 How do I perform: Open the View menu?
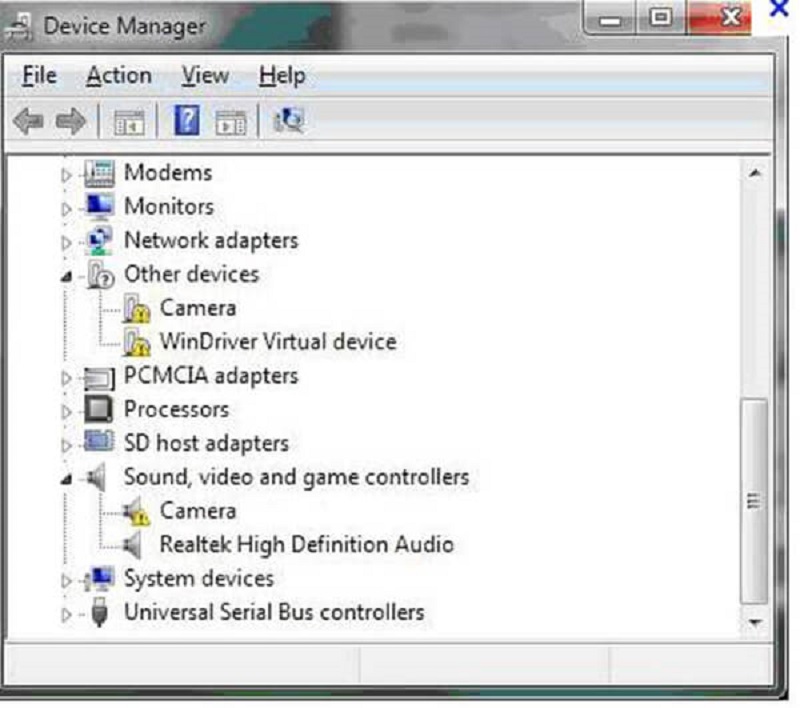coord(204,76)
